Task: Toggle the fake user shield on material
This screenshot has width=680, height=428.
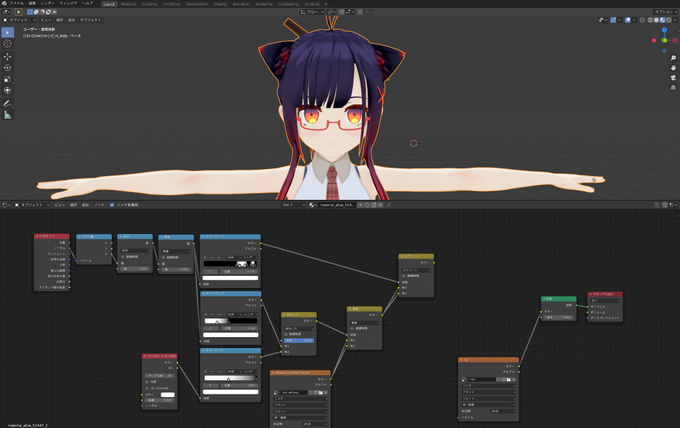Action: (367, 205)
